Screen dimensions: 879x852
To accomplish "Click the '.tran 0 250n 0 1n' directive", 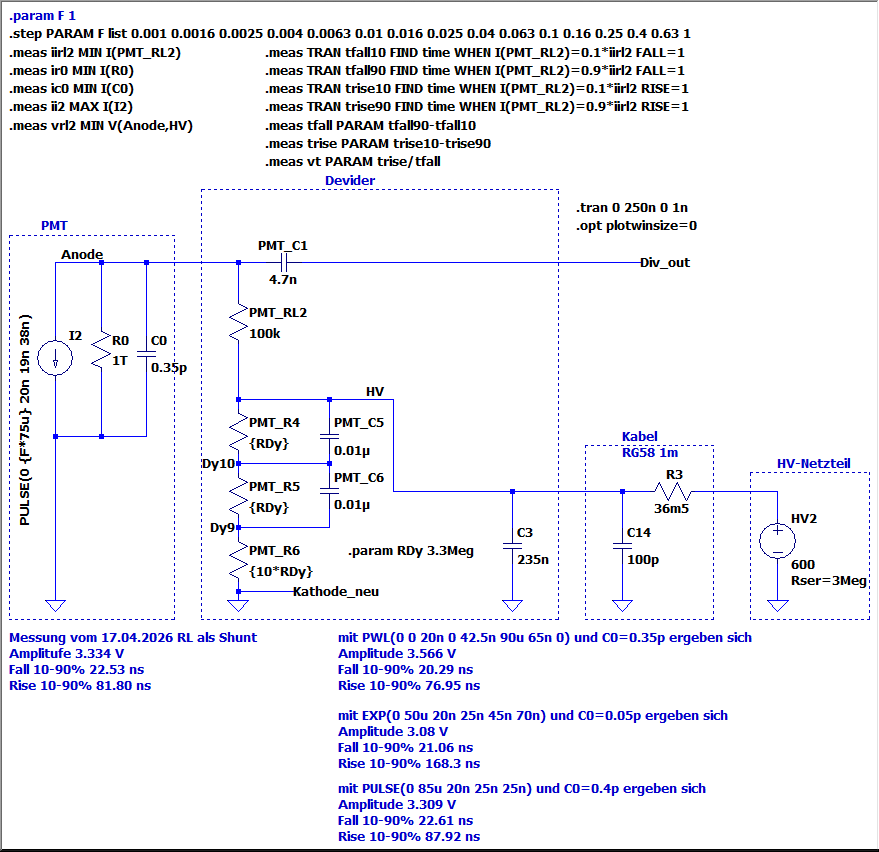I will pos(632,207).
